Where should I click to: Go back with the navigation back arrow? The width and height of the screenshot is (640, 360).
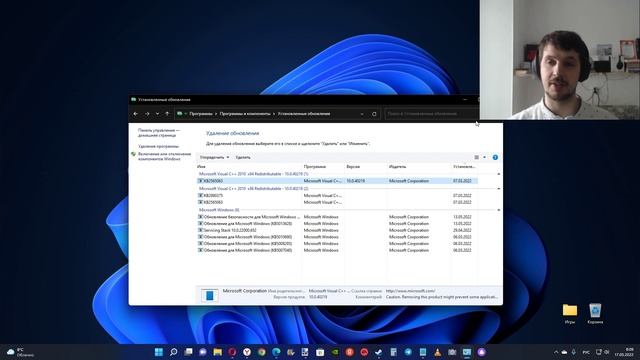pos(136,114)
